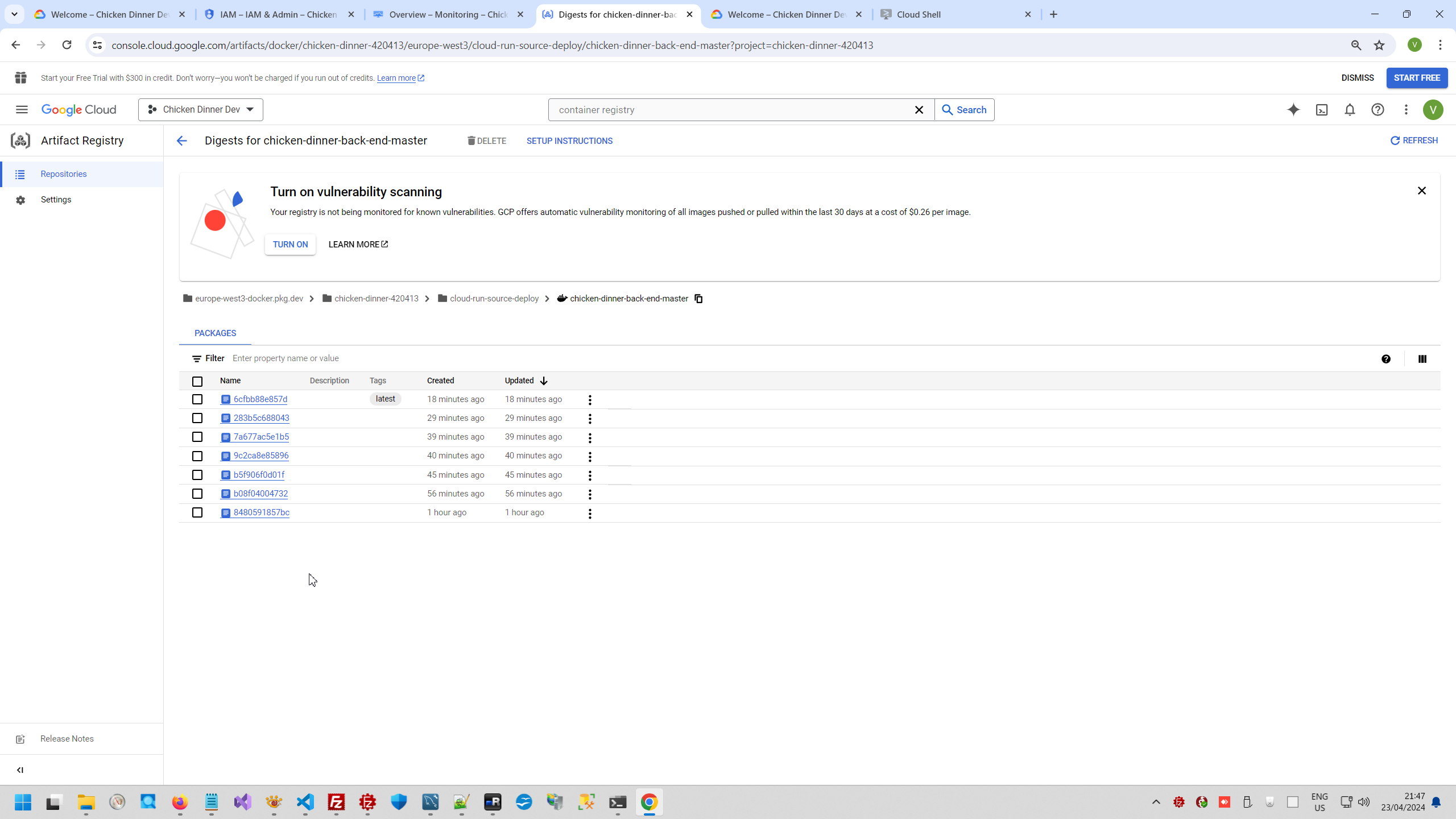Open column display options icon
The image size is (1456, 819).
(1422, 359)
